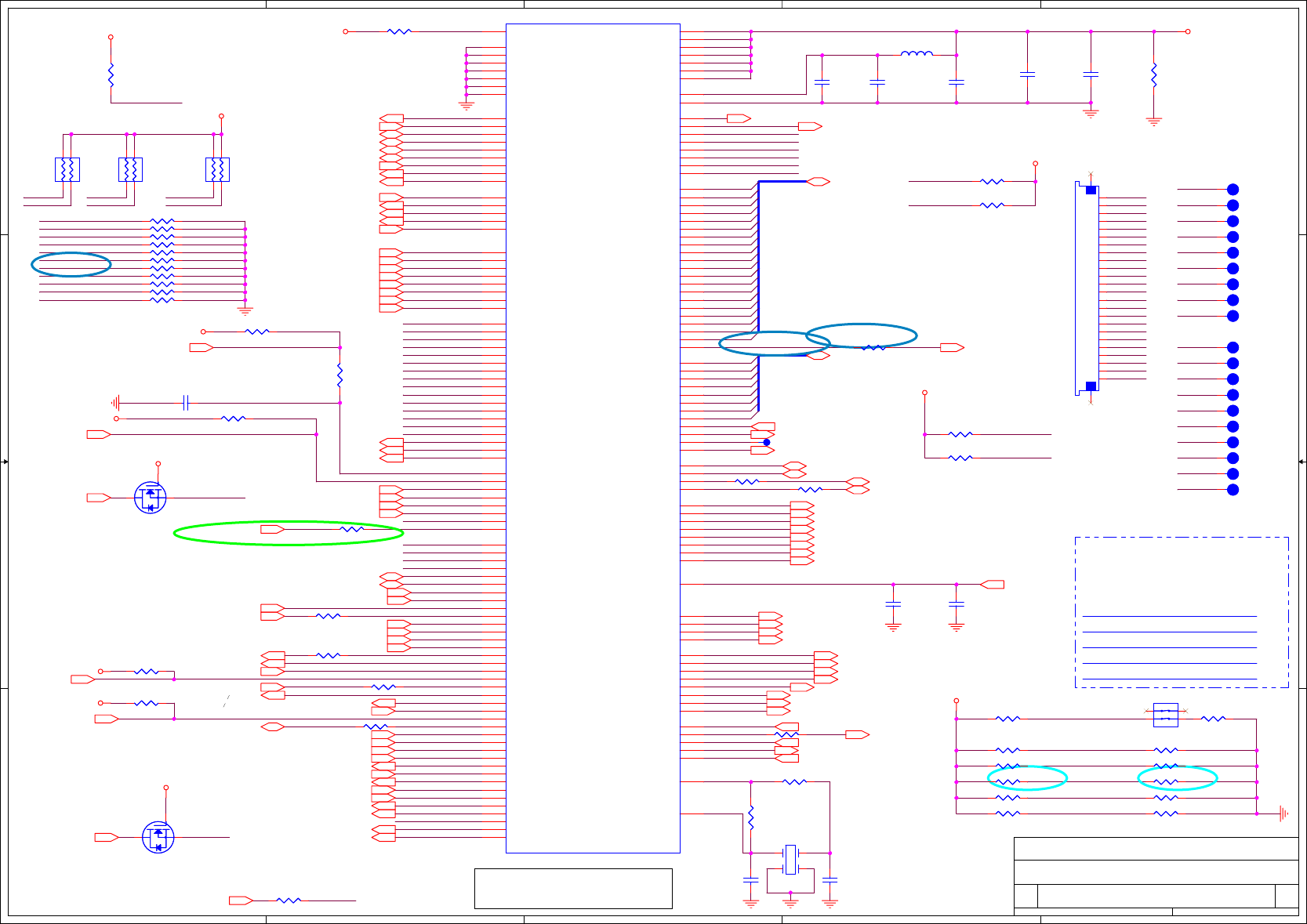The image size is (1307, 924).
Task: Select ground symbol under resistor array
Action: pyautogui.click(x=245, y=310)
